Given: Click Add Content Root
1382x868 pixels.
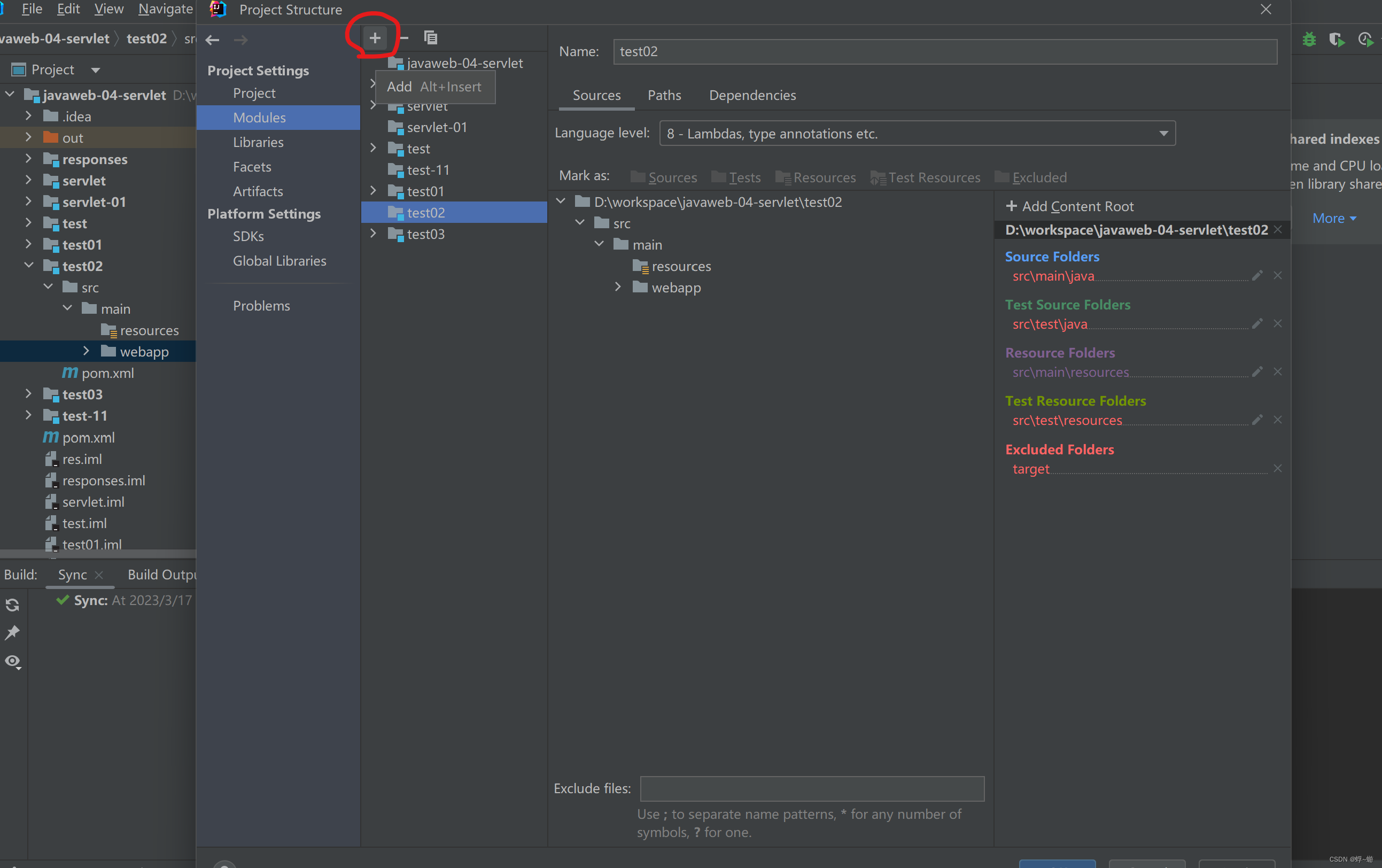Looking at the screenshot, I should click(x=1070, y=206).
